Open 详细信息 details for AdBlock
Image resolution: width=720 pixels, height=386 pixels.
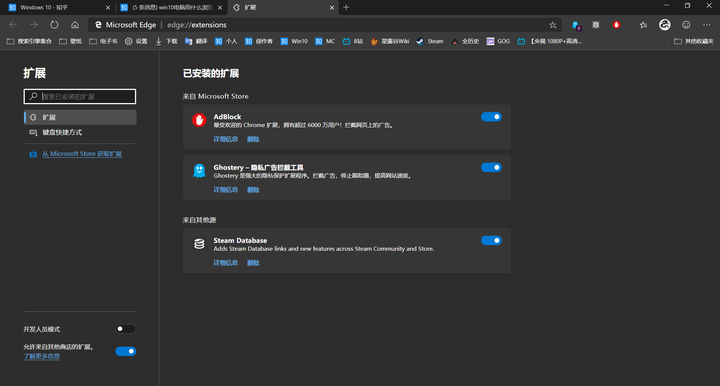coord(225,139)
